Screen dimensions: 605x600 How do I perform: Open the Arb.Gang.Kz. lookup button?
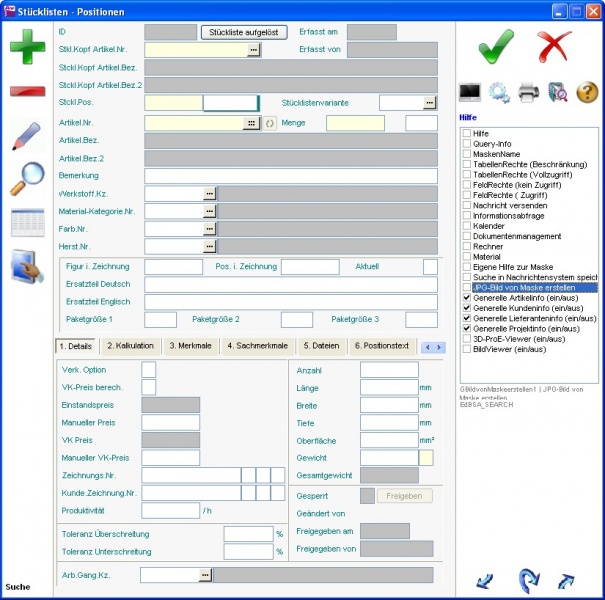pyautogui.click(x=205, y=575)
